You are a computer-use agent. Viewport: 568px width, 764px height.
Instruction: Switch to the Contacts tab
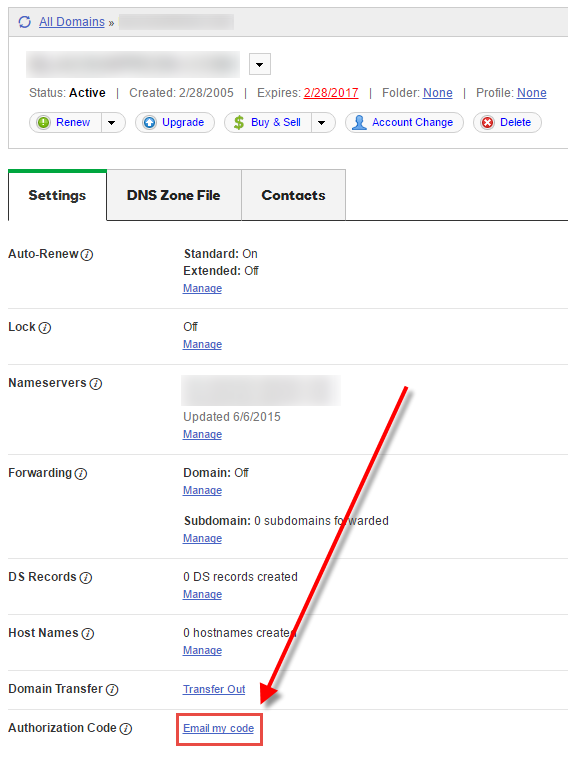tap(293, 195)
